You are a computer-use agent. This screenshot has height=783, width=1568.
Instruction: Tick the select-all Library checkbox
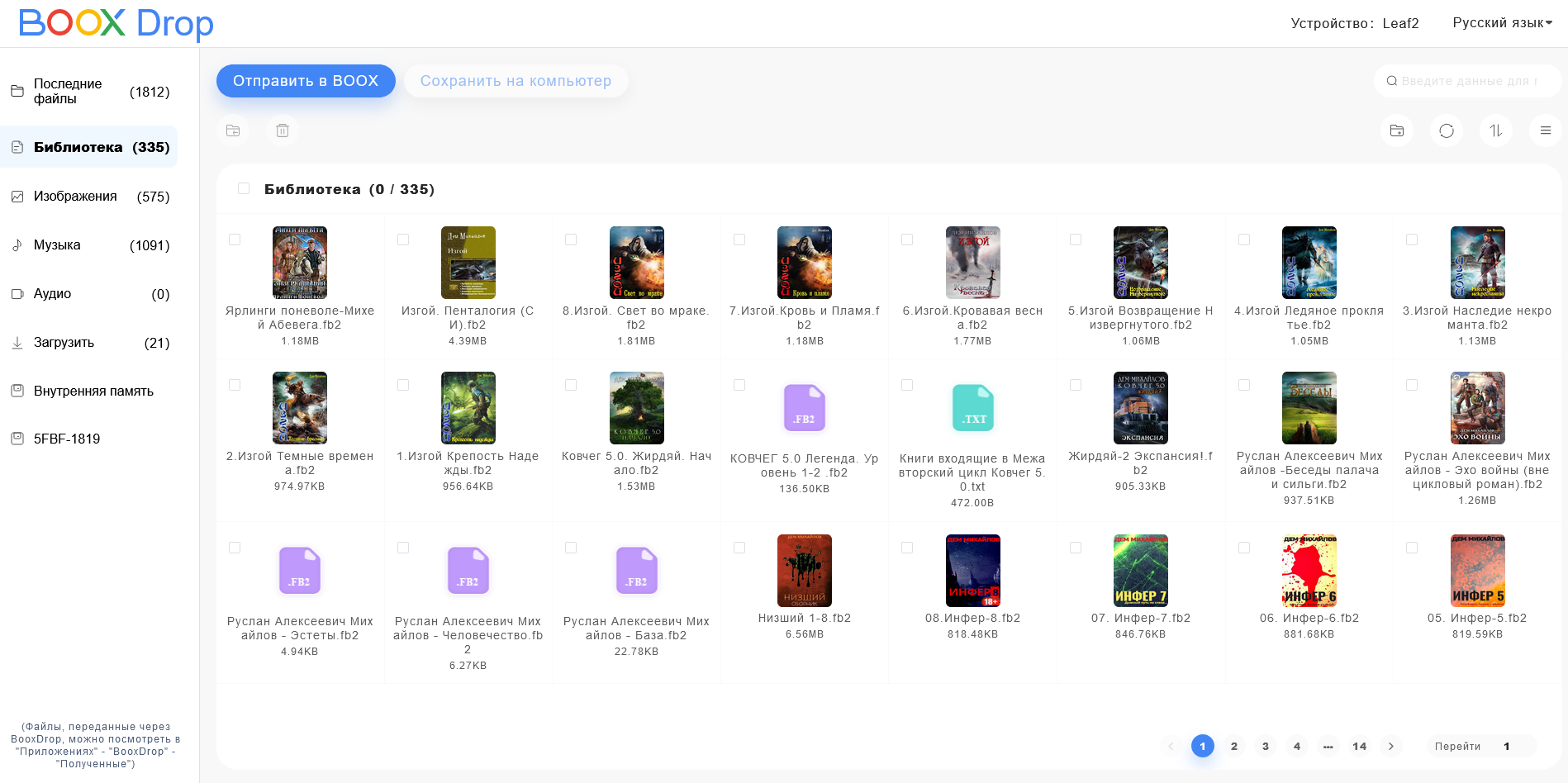coord(244,188)
